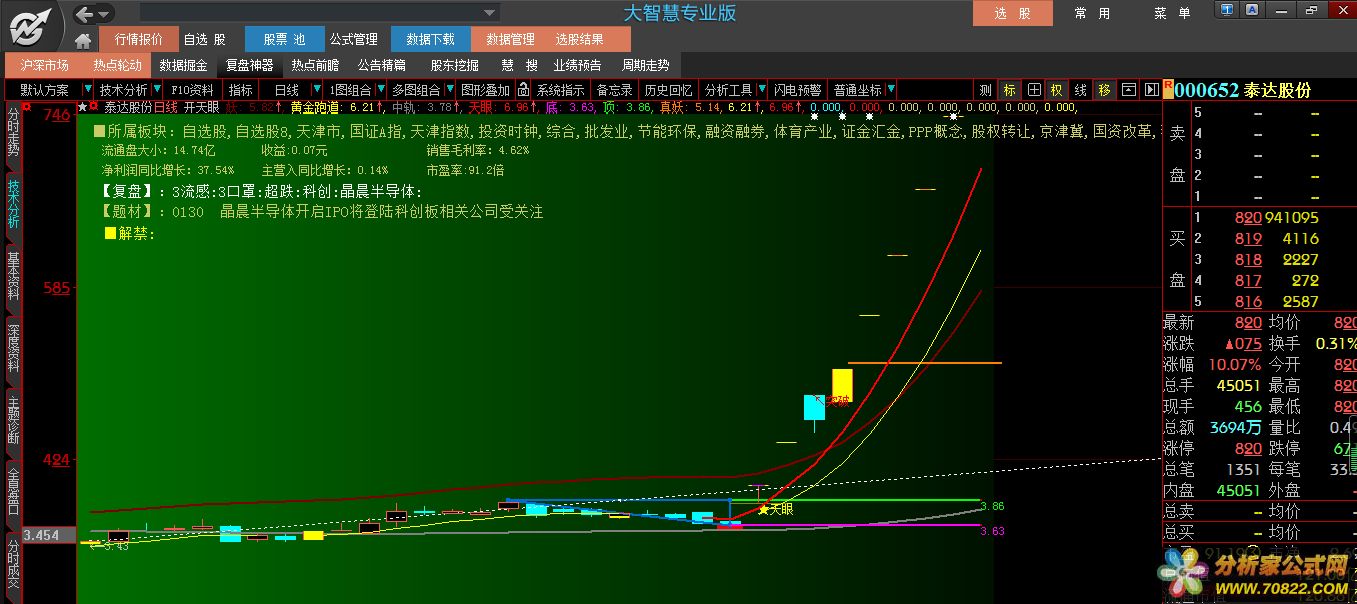Click the 闪电预警 toolbar button

click(799, 89)
